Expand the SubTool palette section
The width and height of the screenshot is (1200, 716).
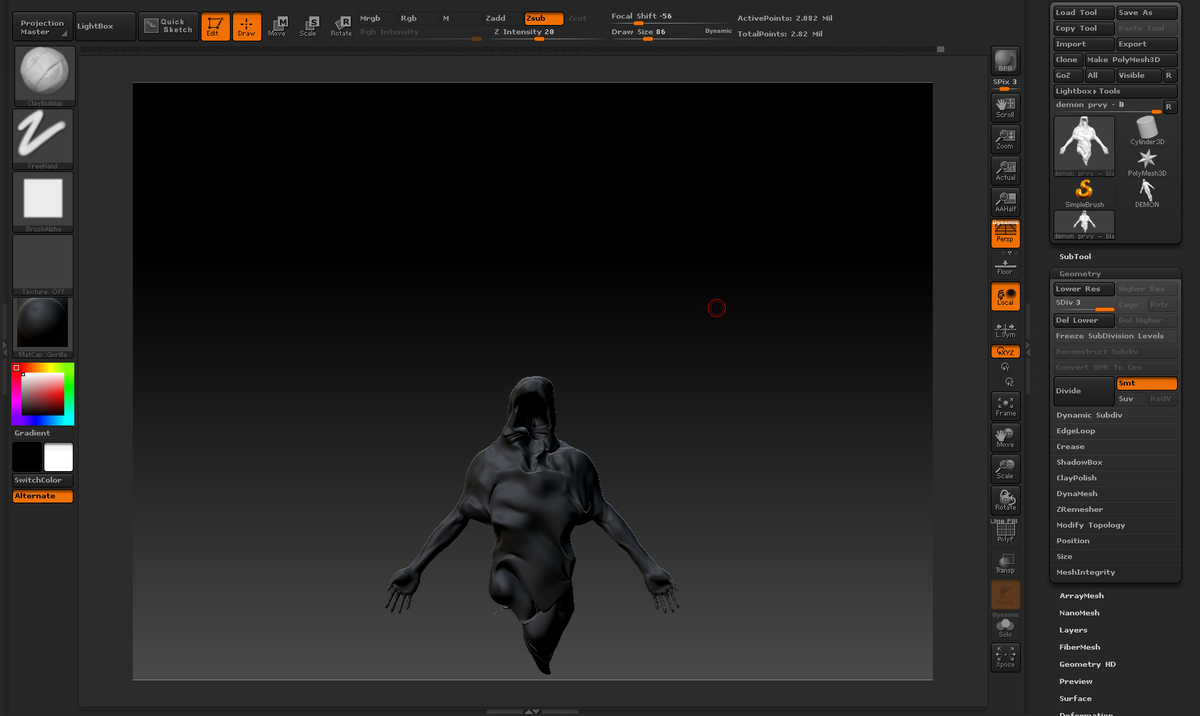[1075, 257]
